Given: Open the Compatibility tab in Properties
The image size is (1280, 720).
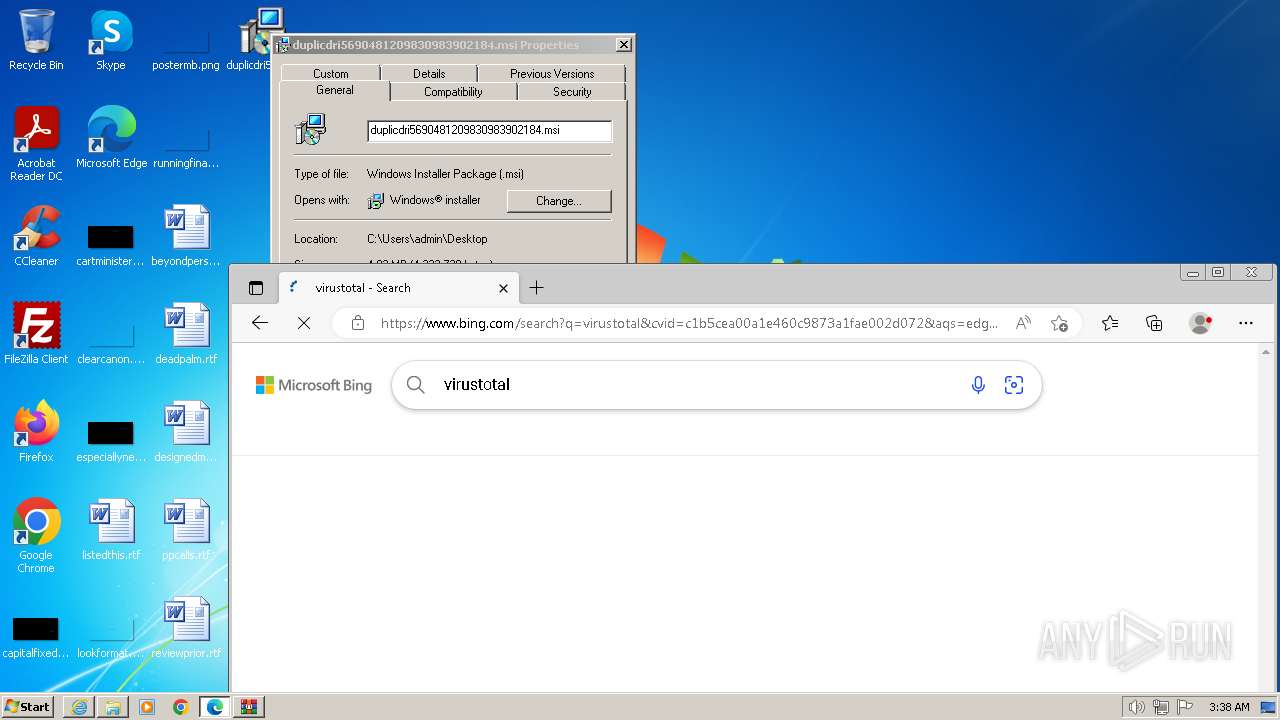Looking at the screenshot, I should click(x=453, y=91).
